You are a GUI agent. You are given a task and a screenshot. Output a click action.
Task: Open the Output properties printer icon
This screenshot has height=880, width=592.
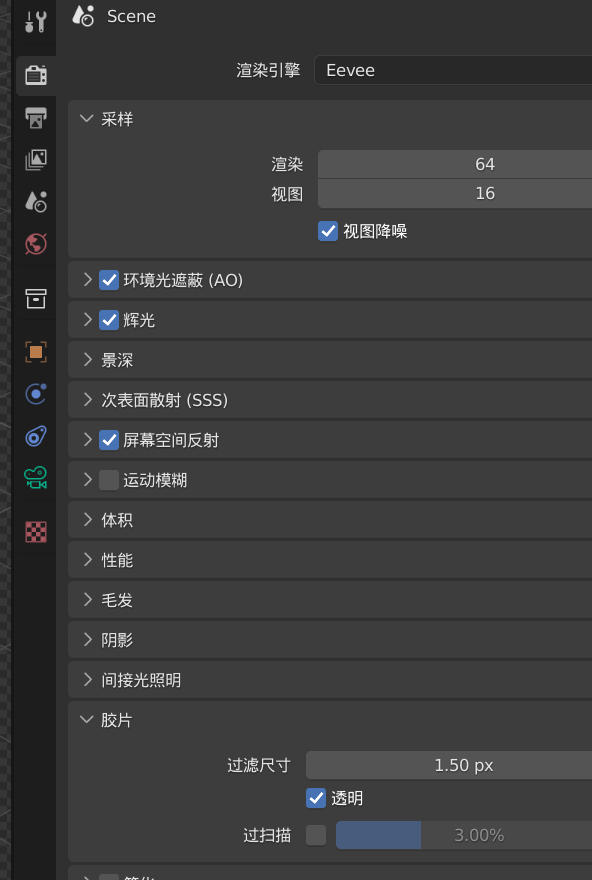36,118
